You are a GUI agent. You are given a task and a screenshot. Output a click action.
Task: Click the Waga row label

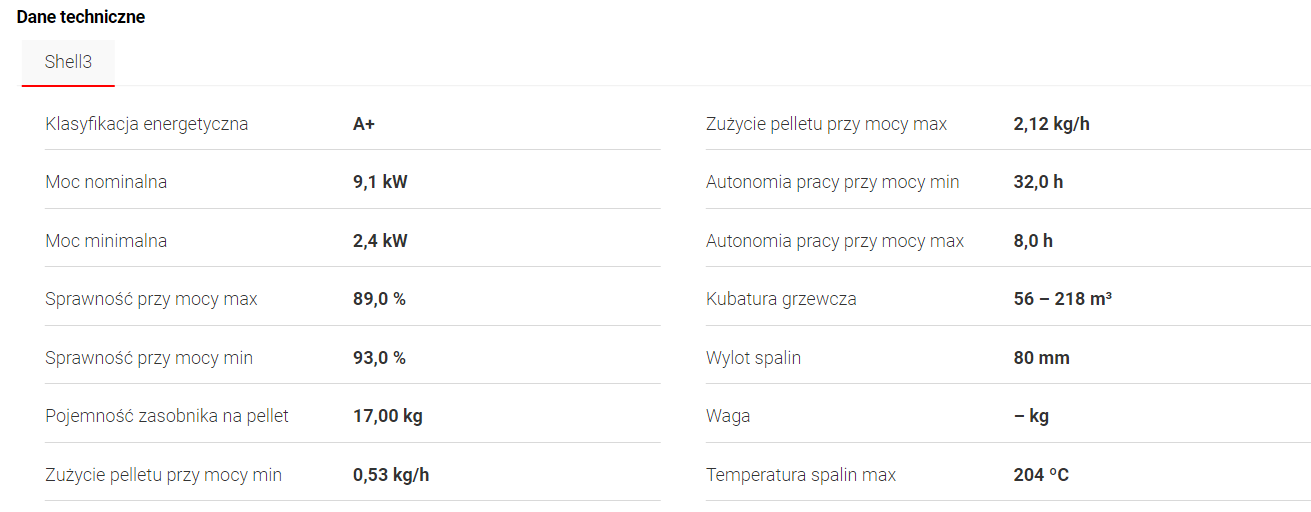pos(728,416)
